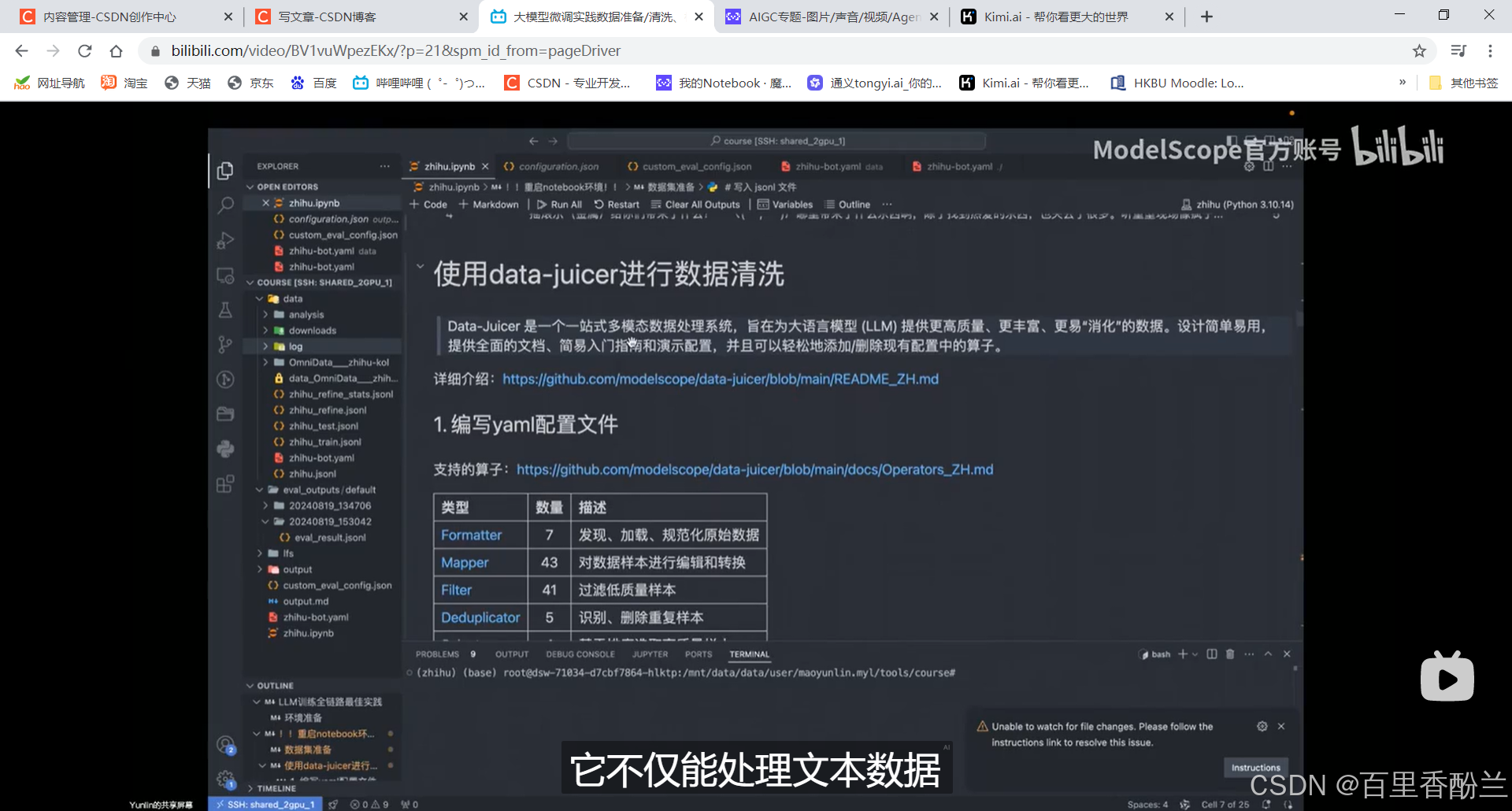Open zhihu_train.jsonl in explorer

coord(324,442)
